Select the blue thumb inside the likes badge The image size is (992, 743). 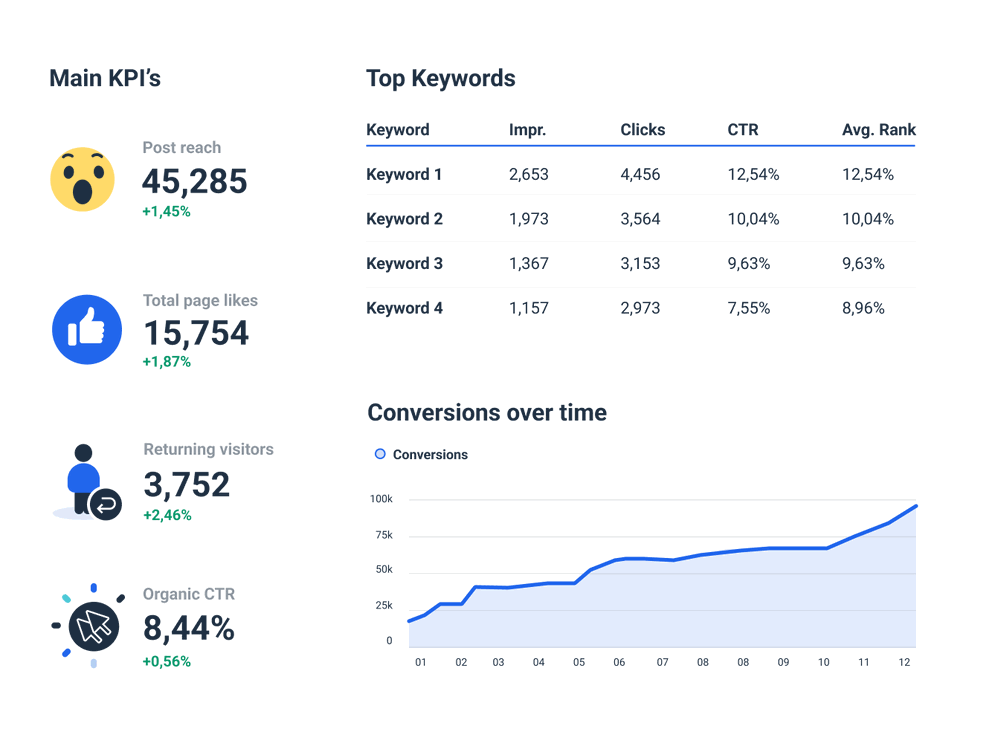(x=86, y=328)
